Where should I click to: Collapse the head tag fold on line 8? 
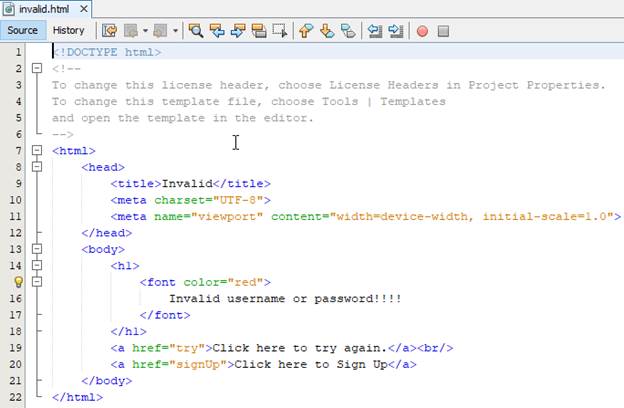(37, 166)
